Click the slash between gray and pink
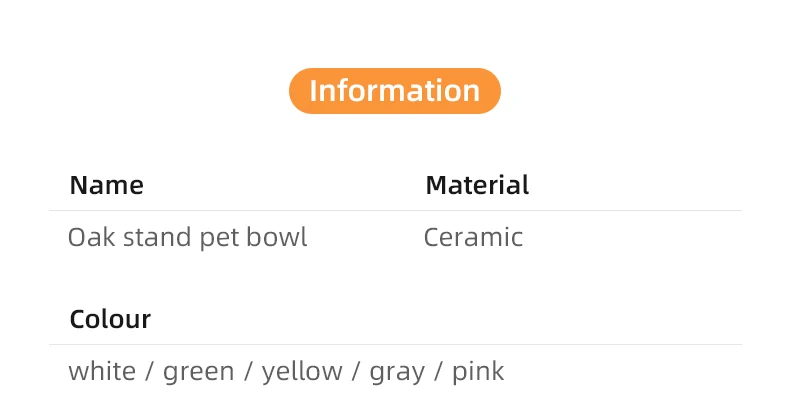 438,372
